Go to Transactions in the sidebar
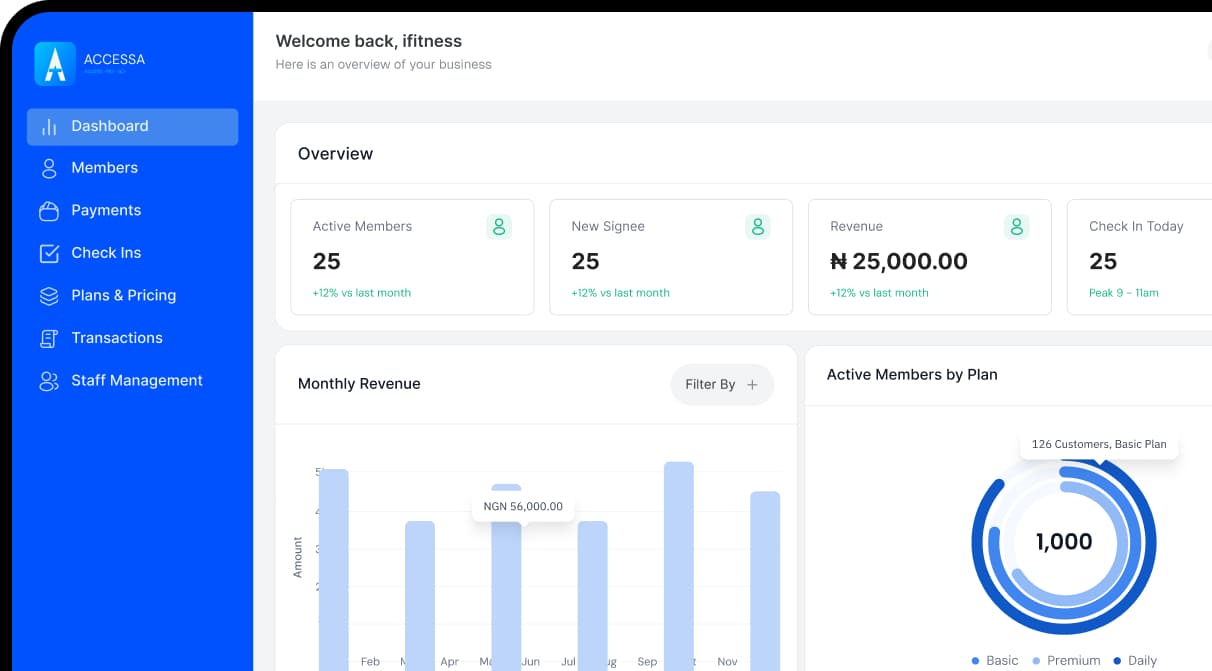The width and height of the screenshot is (1212, 671). (116, 338)
